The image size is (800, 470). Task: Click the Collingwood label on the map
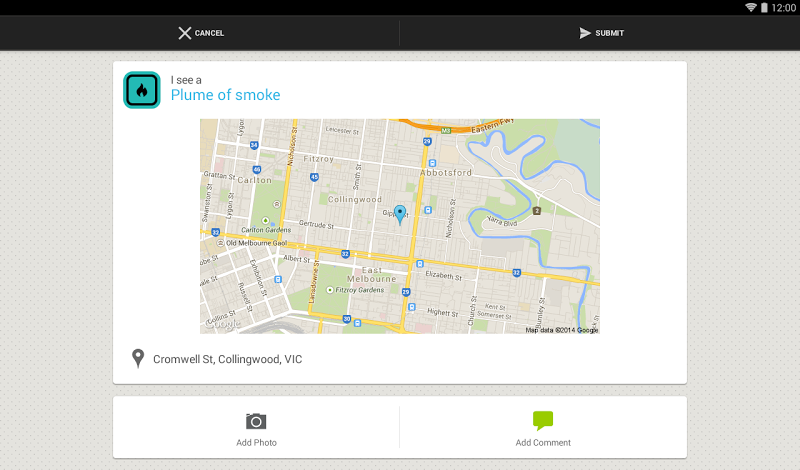coord(355,199)
